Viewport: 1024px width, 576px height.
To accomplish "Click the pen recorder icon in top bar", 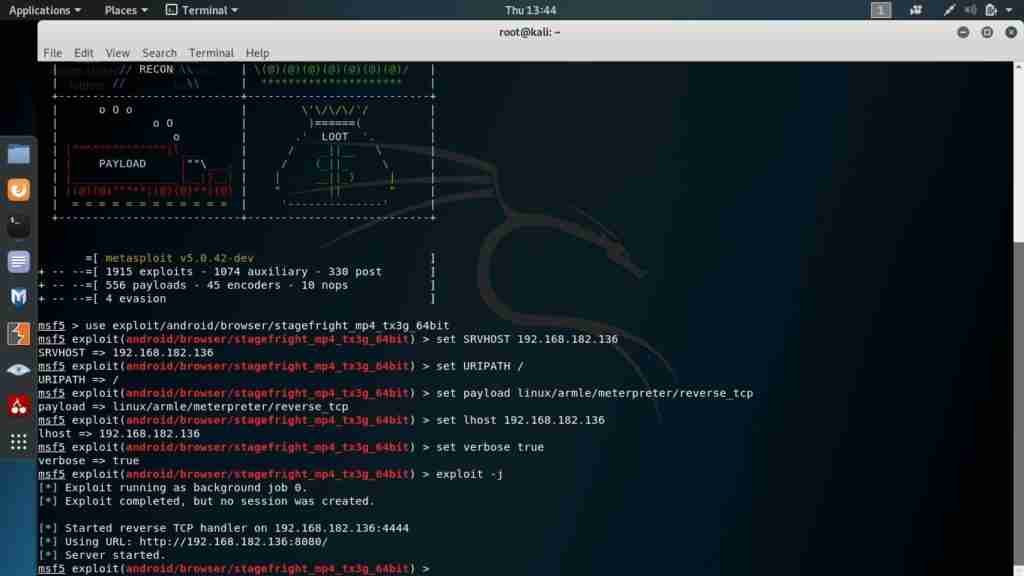I will coord(949,10).
